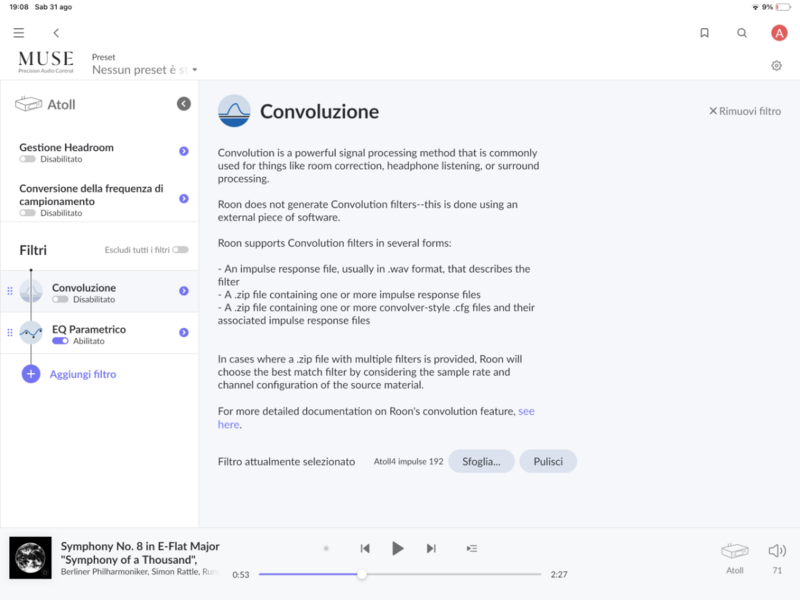The image size is (800, 600).
Task: Click the Sfoglia... button
Action: [482, 461]
